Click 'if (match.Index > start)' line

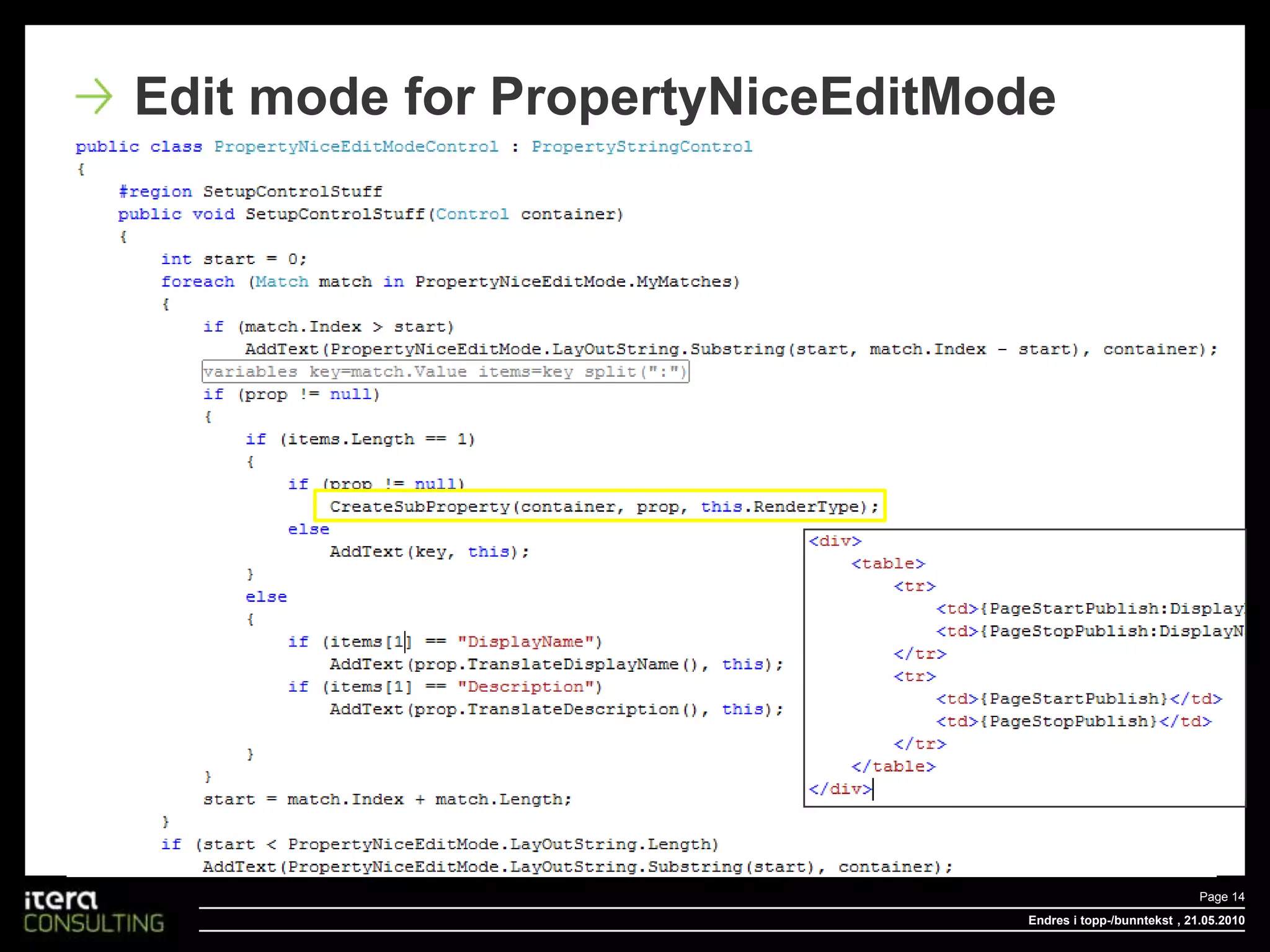click(329, 327)
